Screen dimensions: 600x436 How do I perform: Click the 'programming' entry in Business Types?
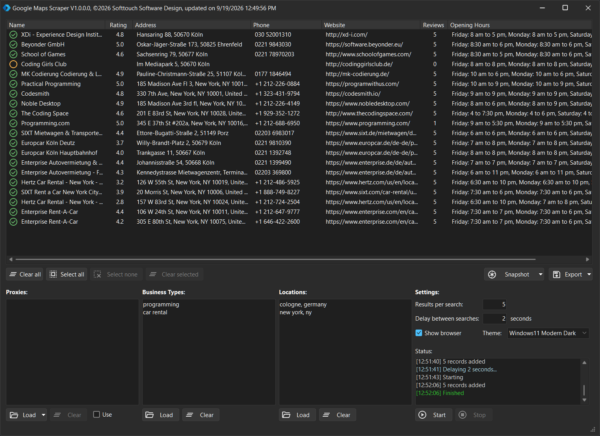click(161, 305)
